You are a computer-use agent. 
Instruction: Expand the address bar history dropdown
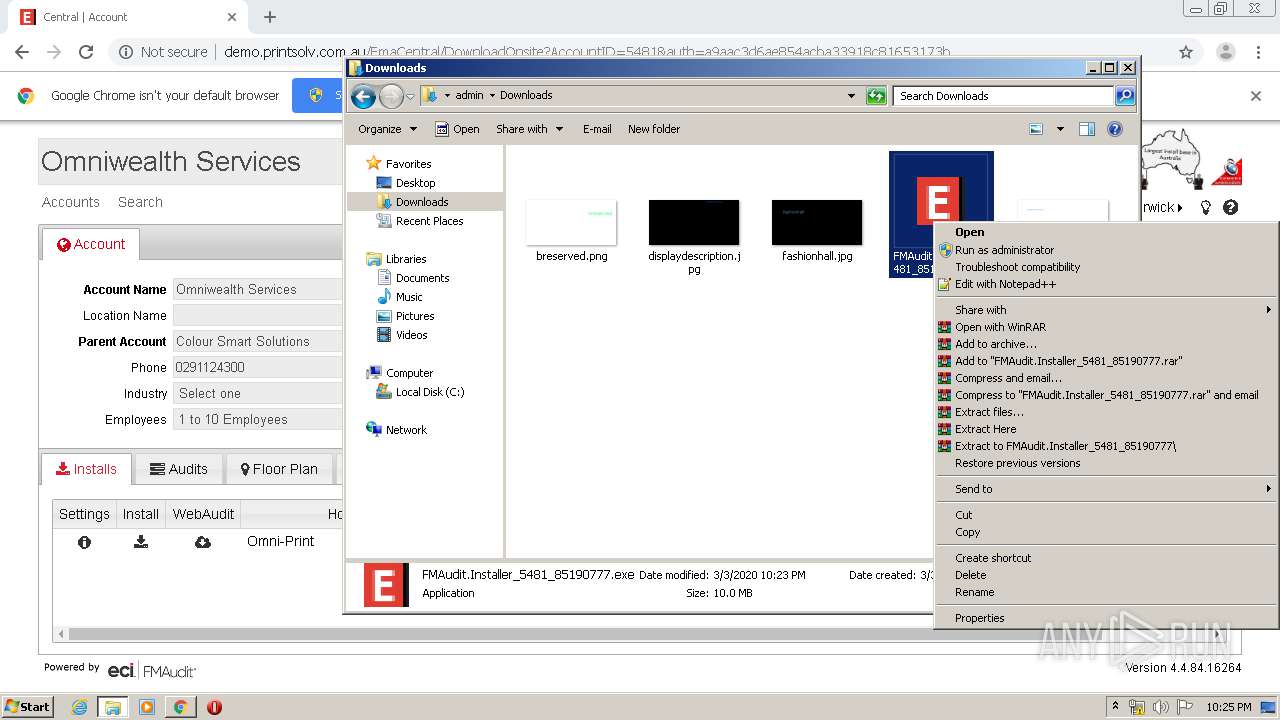click(851, 96)
